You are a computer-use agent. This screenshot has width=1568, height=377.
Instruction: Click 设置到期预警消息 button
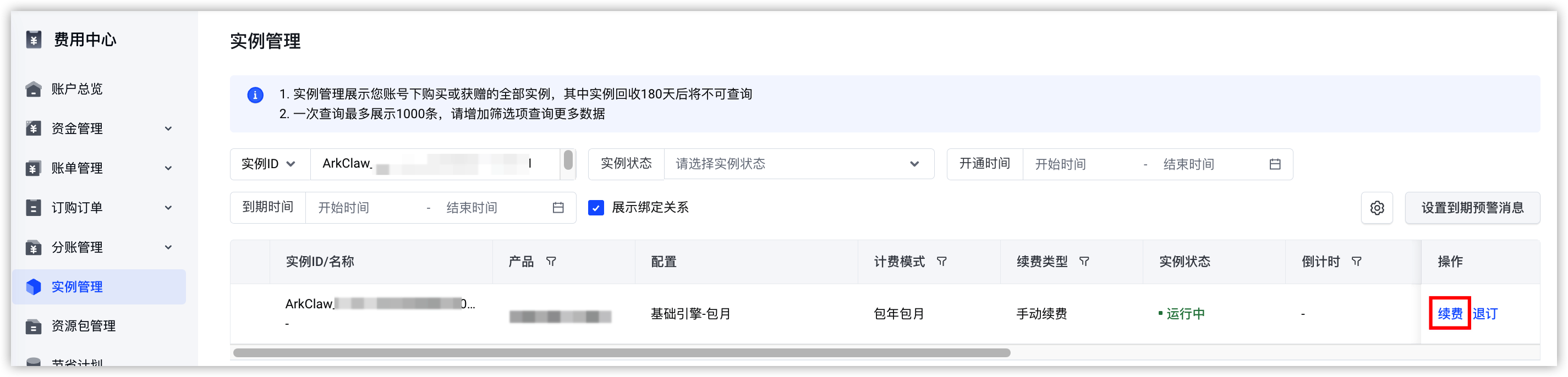point(1472,208)
